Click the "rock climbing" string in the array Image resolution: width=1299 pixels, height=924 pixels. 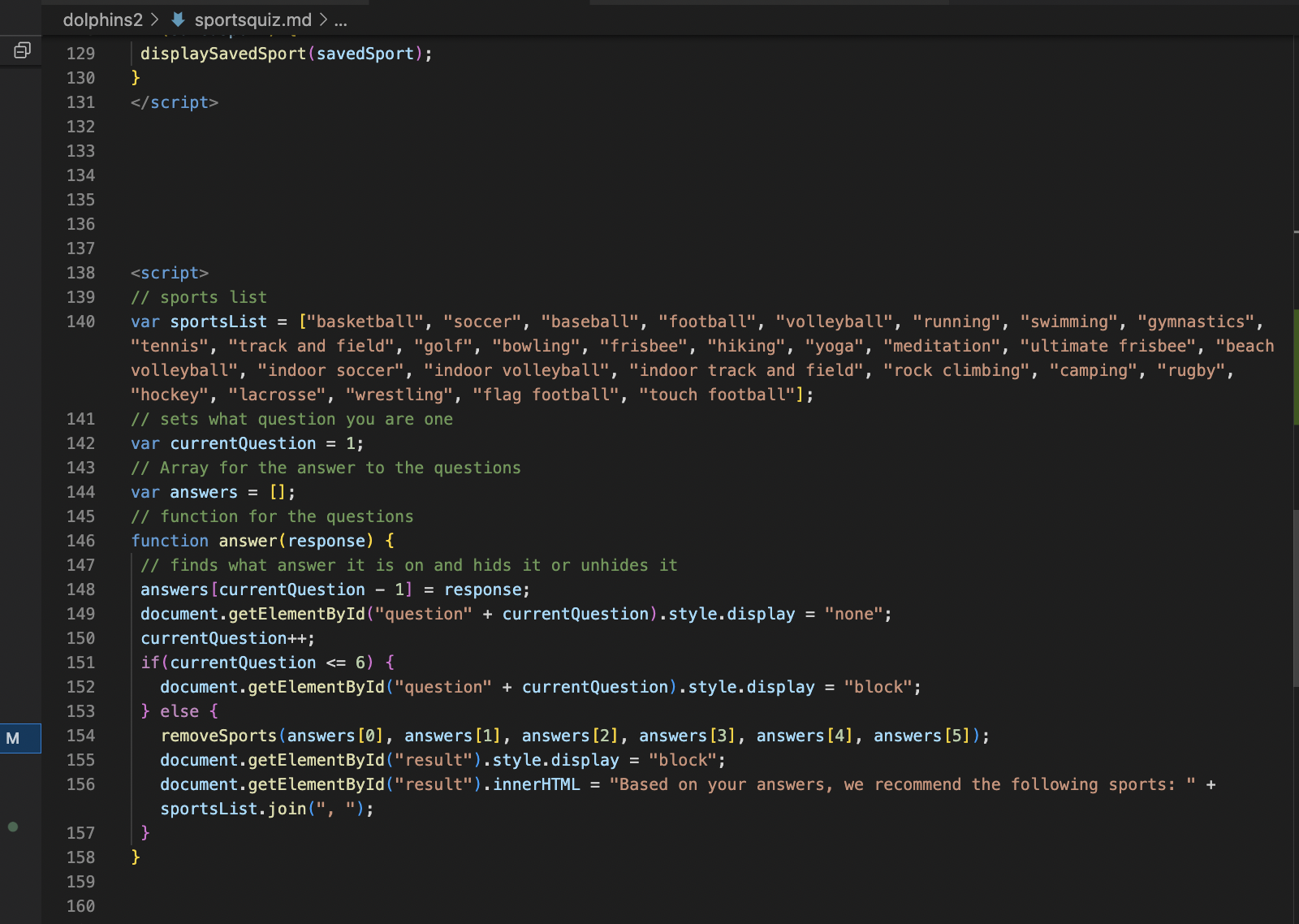tap(956, 370)
